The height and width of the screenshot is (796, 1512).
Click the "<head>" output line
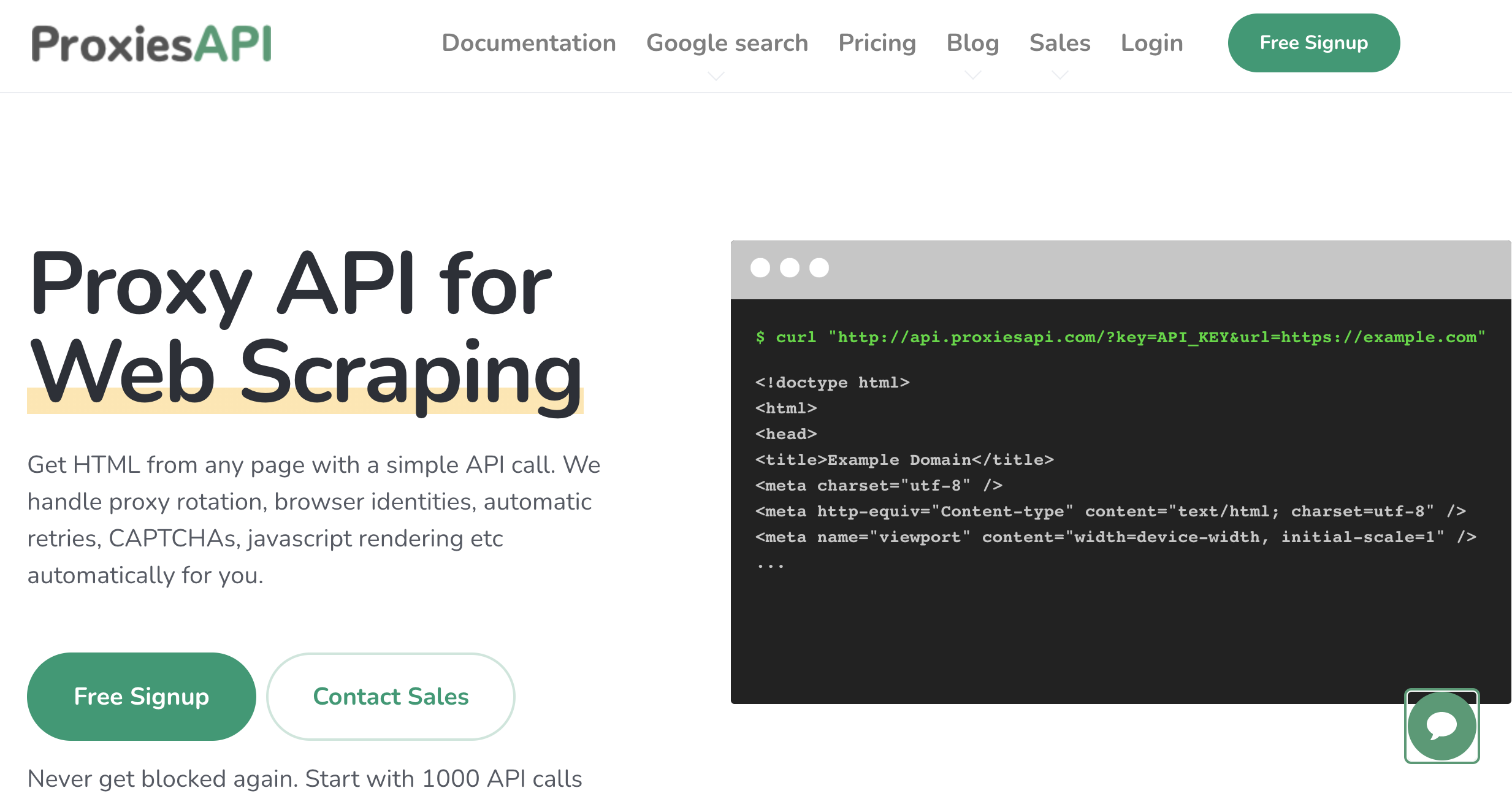click(786, 434)
